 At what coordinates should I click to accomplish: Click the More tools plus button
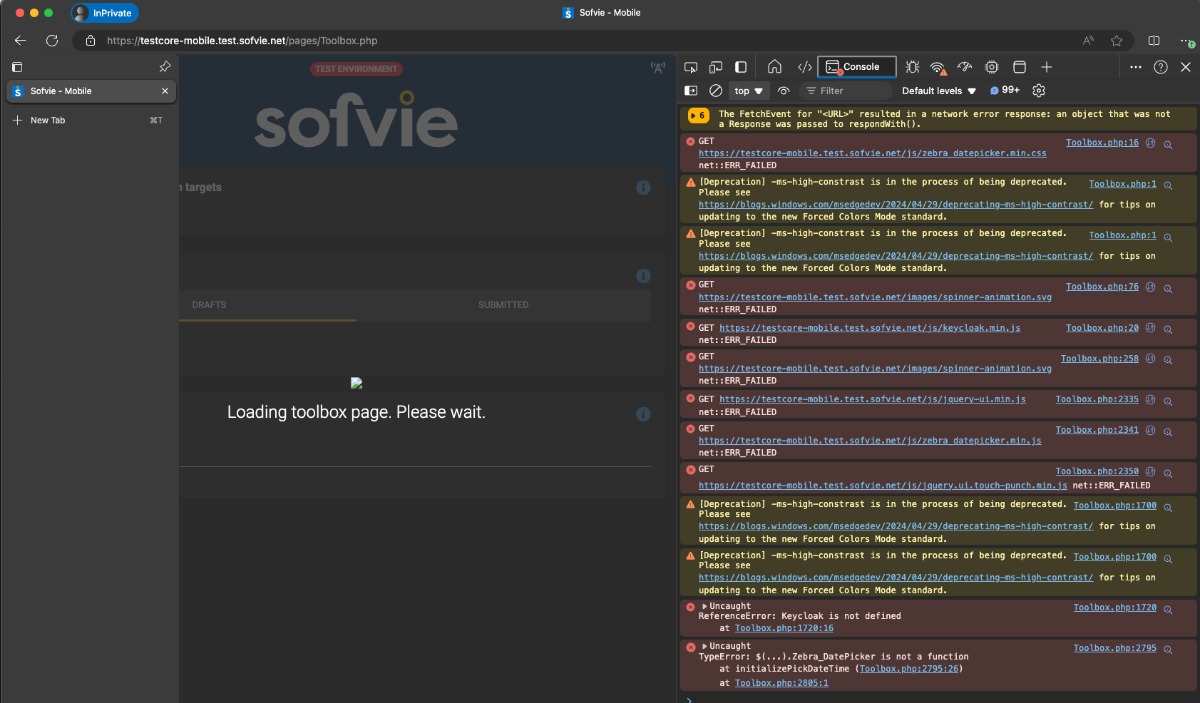(x=1047, y=67)
